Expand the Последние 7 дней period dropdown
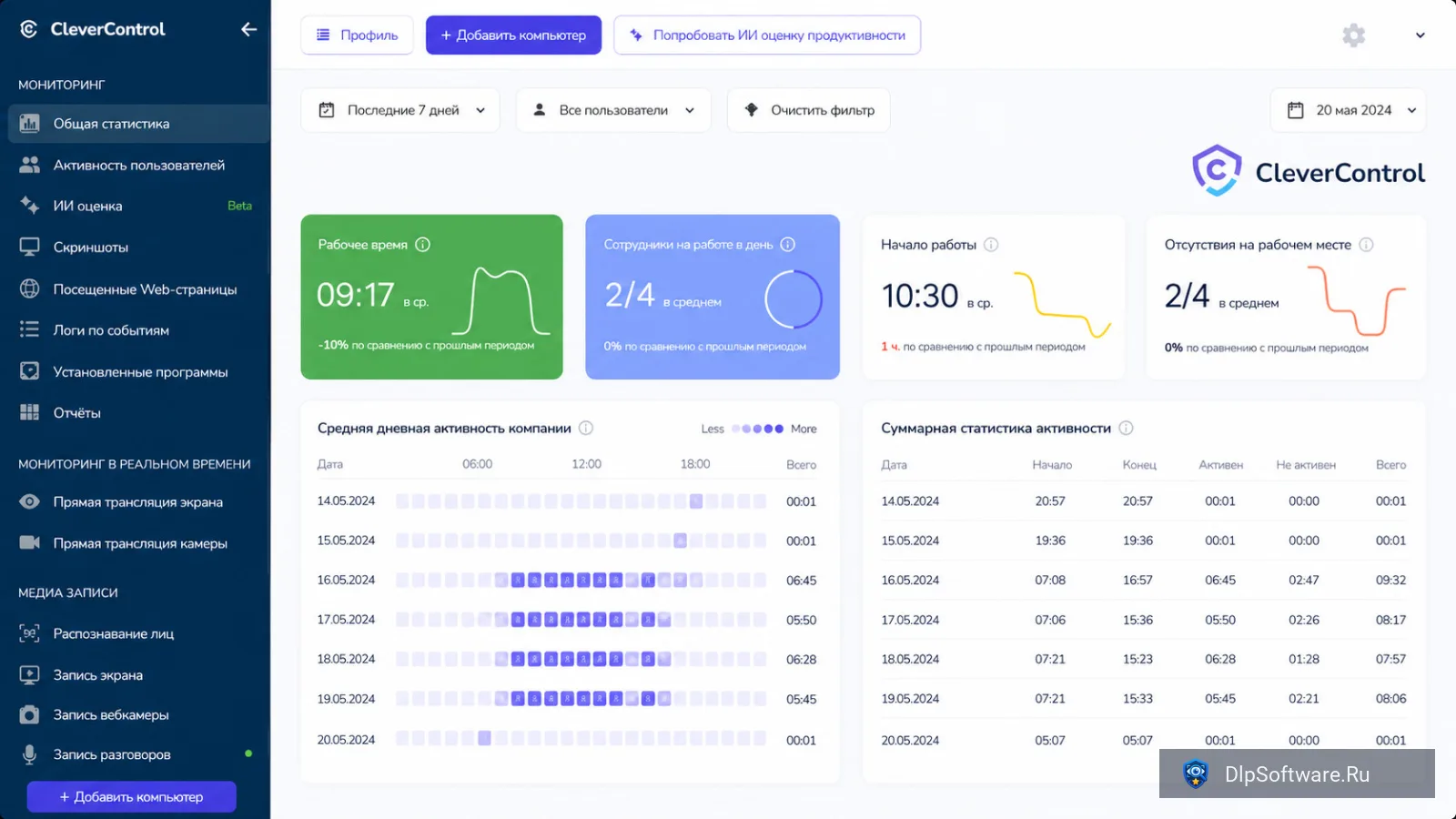Viewport: 1456px width, 819px height. coord(400,110)
